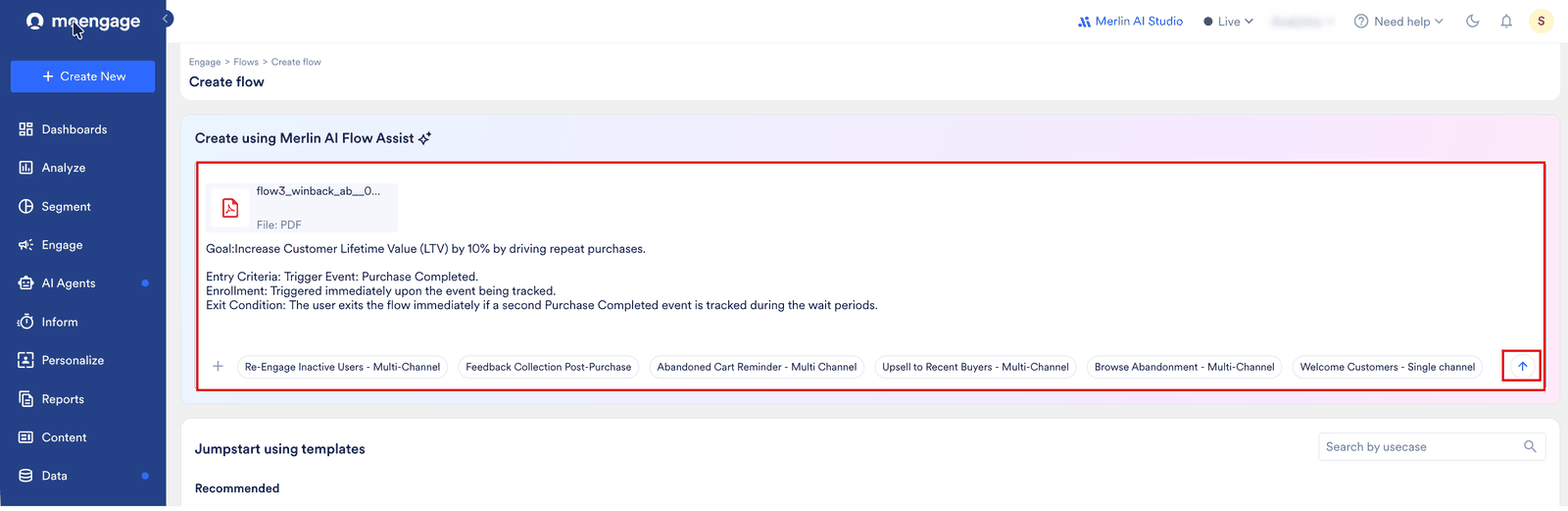Click the Create flow page title

[x=226, y=82]
